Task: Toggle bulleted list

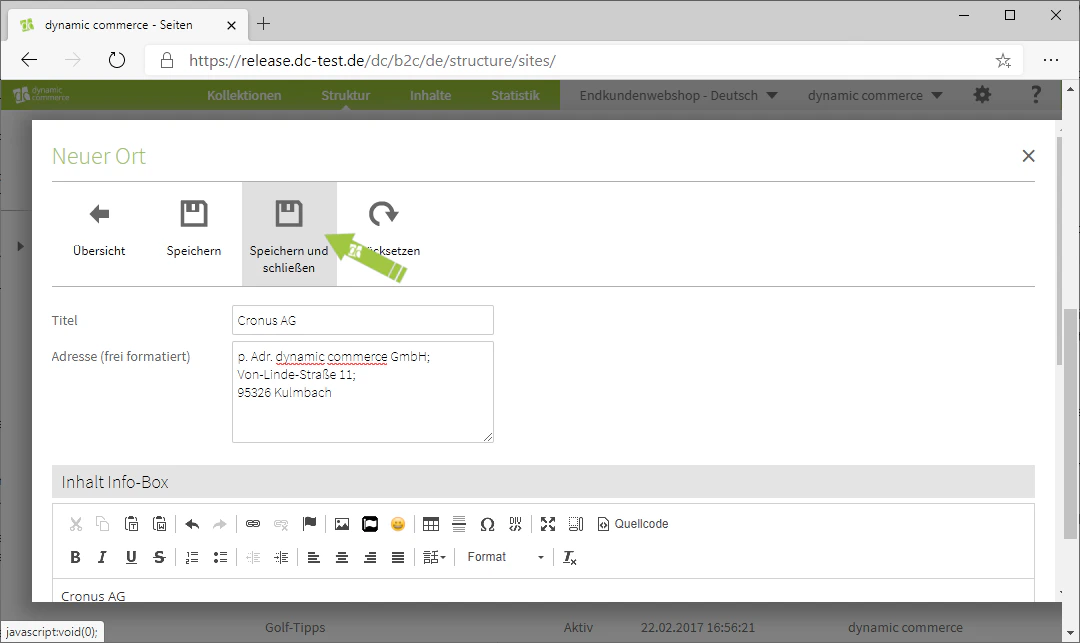Action: [220, 557]
